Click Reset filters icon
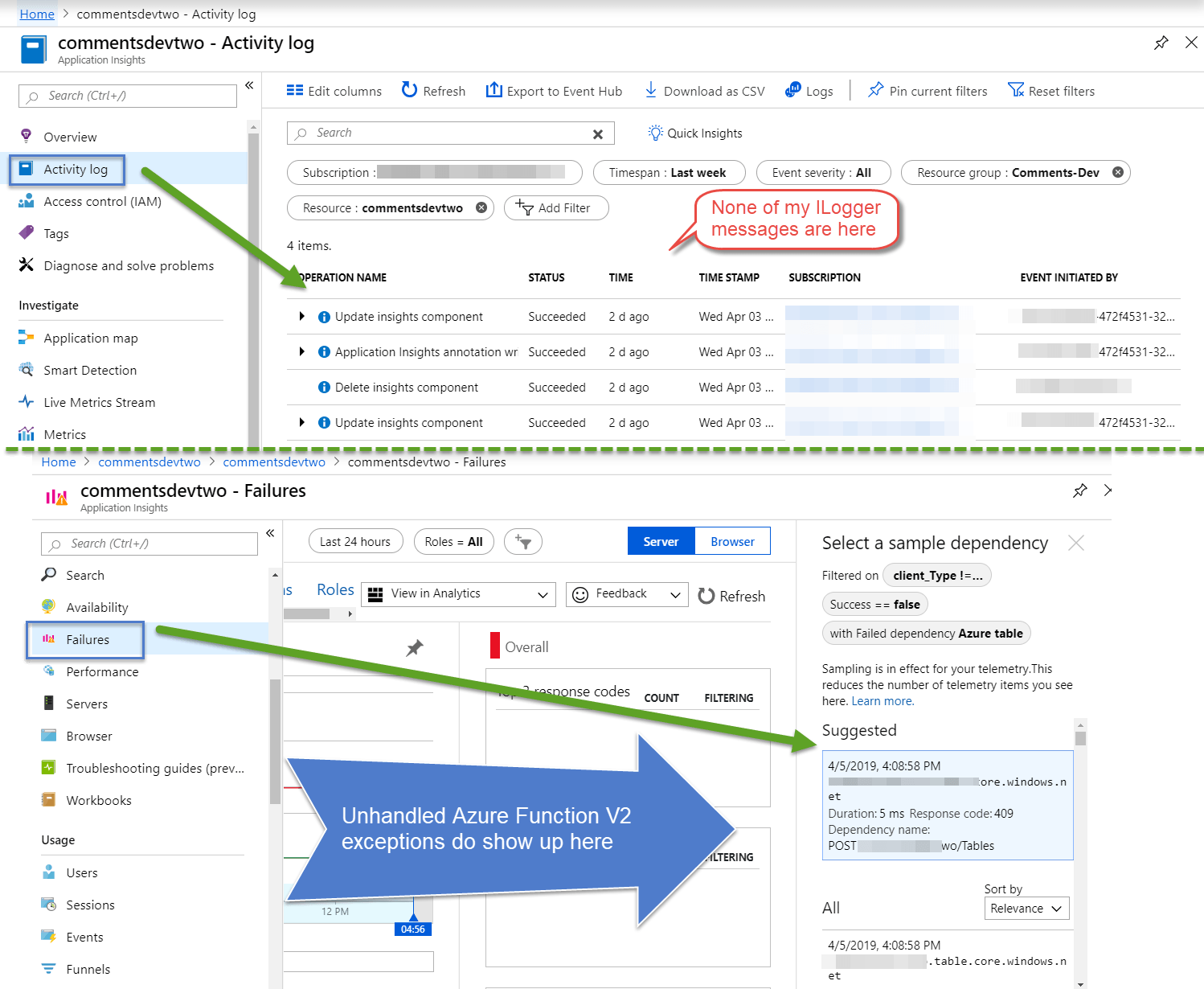 [x=1016, y=90]
